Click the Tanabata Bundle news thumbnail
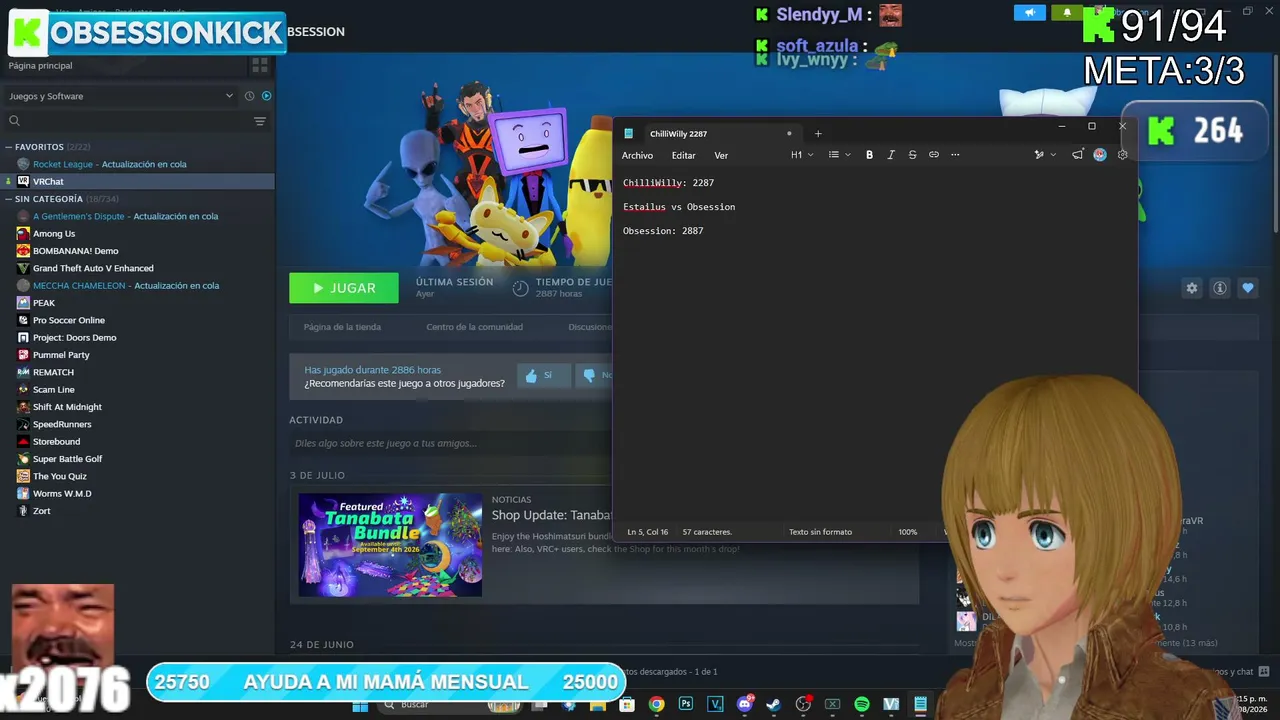The height and width of the screenshot is (720, 1280). (390, 545)
